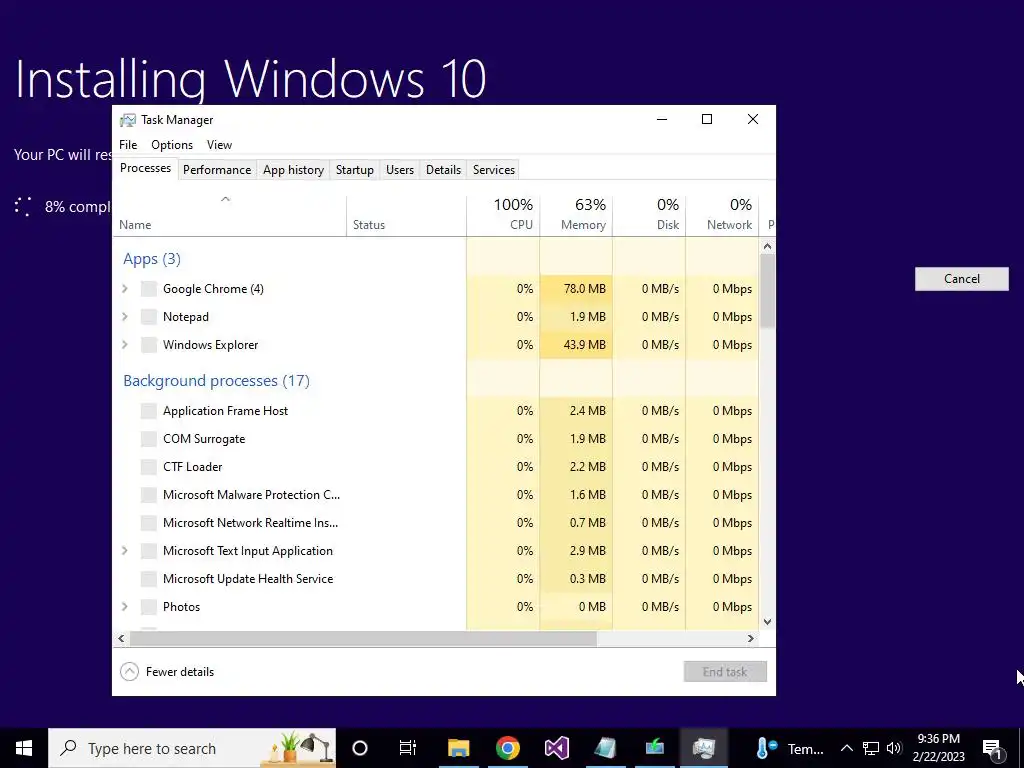Sort processes by Memory column
The image size is (1024, 768).
tap(576, 215)
